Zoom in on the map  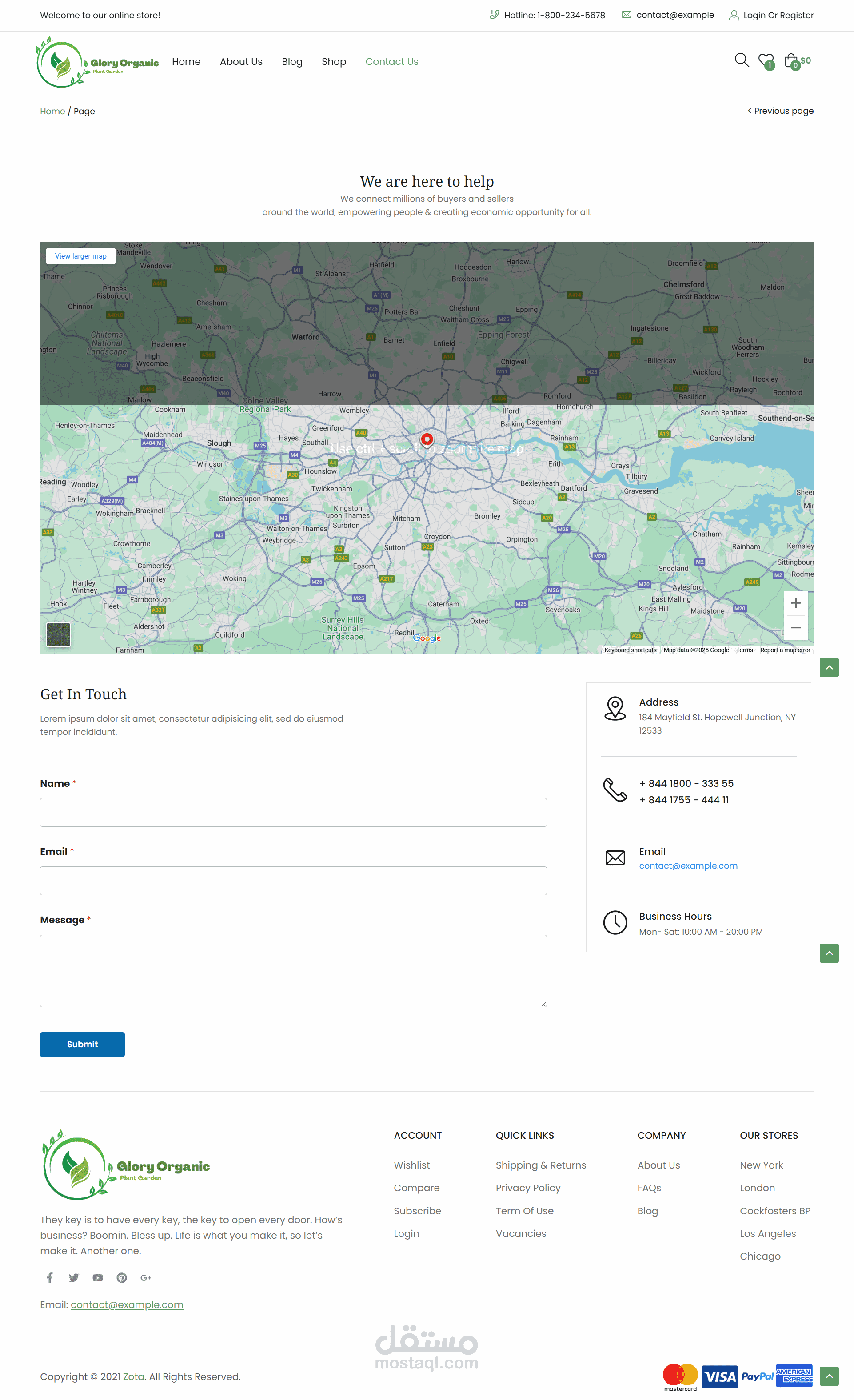795,603
